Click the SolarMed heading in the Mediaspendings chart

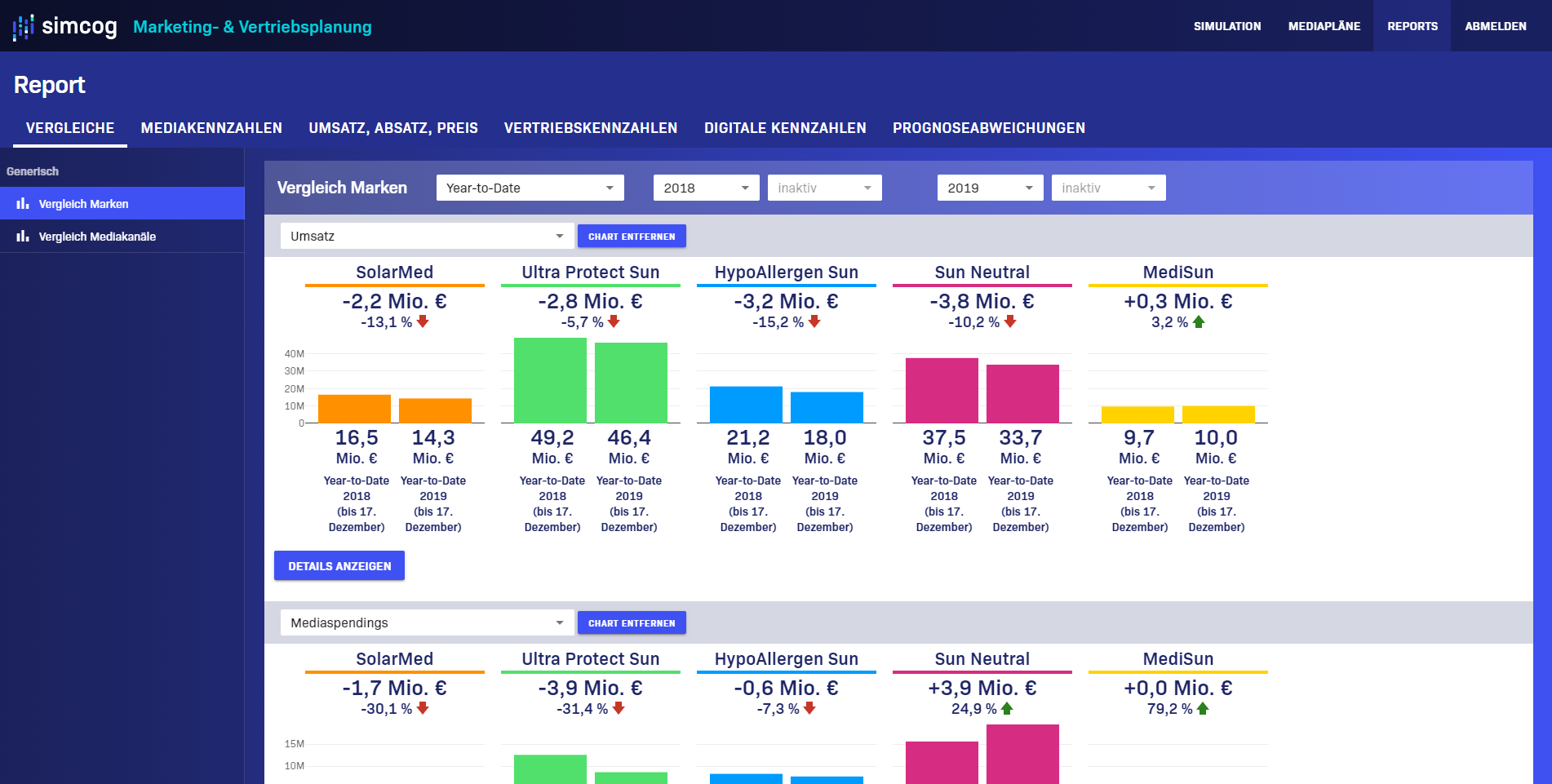point(395,659)
